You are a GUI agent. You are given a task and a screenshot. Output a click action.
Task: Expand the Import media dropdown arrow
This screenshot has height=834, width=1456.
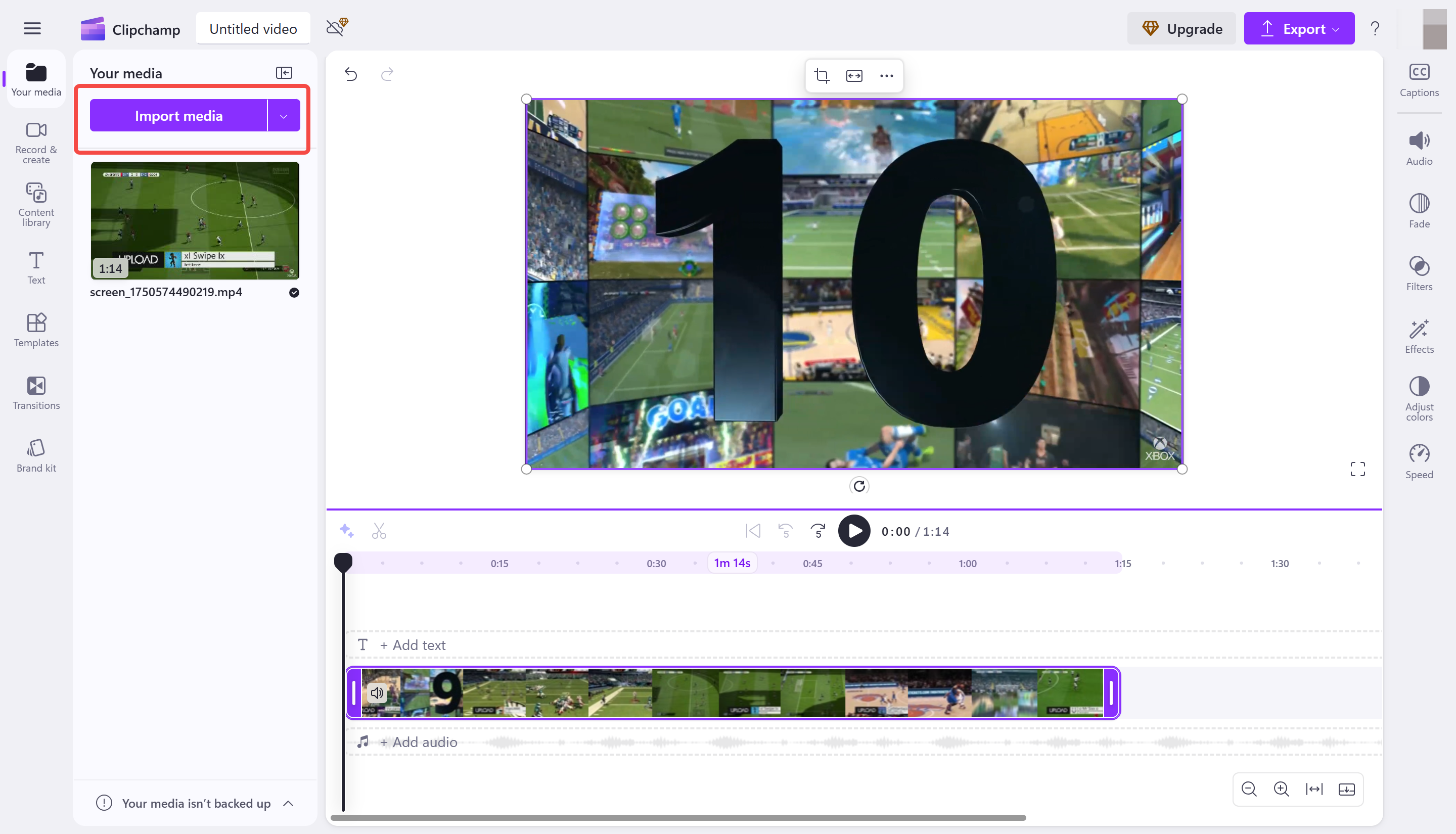point(284,115)
